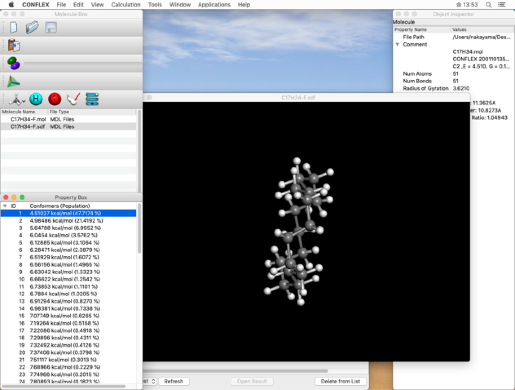Open the molecule builder tool dropdown
The width and height of the screenshot is (515, 390).
17,99
